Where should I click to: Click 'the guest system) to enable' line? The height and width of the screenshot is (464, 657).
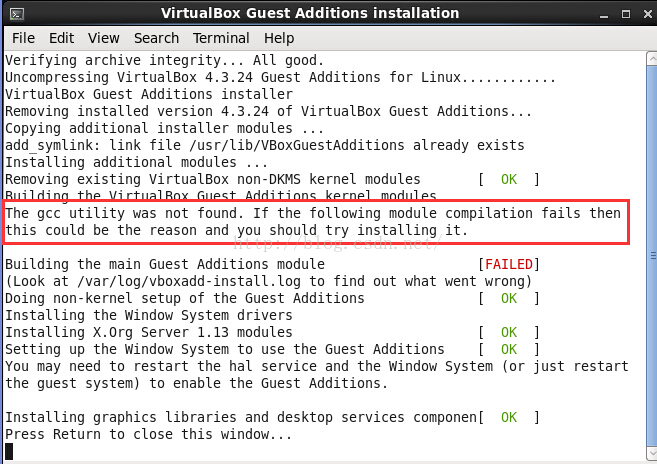(196, 383)
